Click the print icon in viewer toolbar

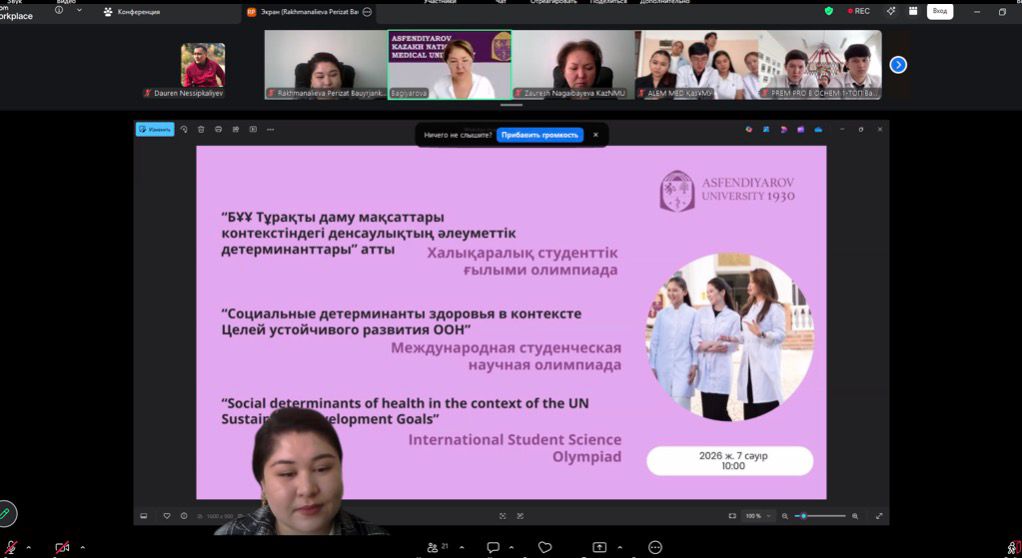[218, 129]
